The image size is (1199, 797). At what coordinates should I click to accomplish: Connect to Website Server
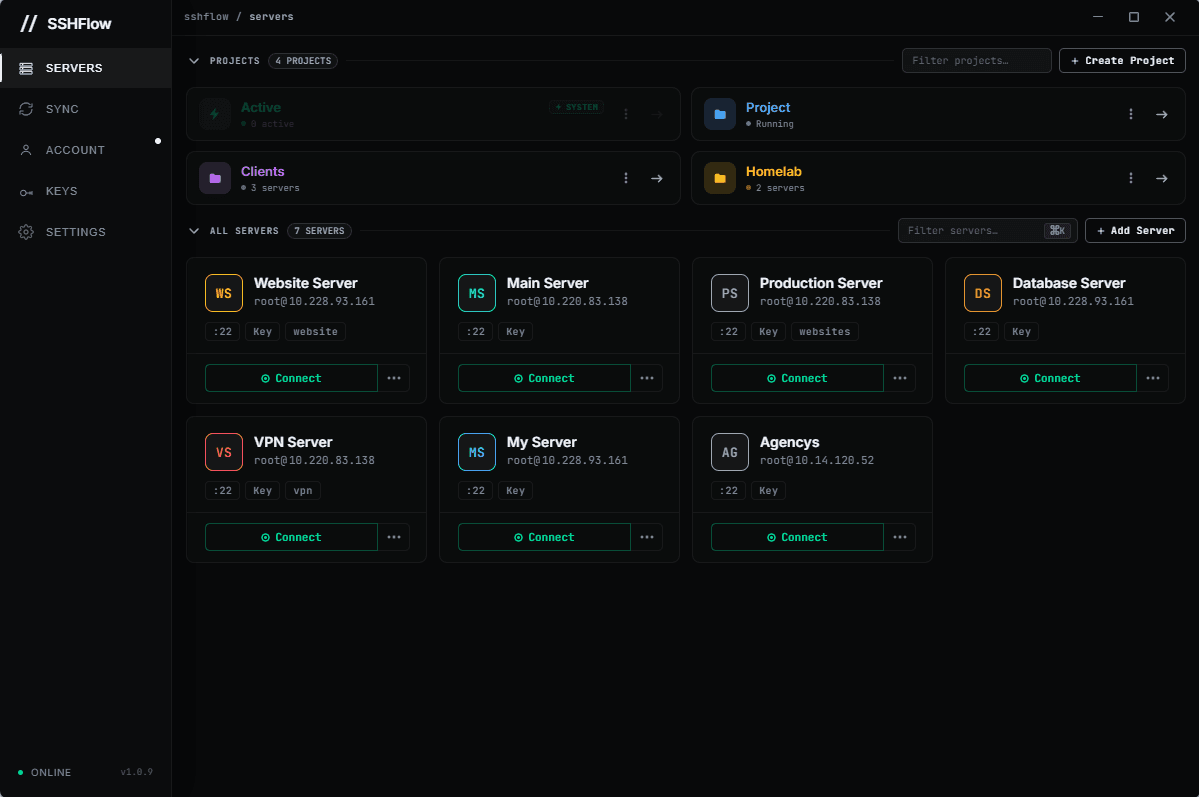[291, 378]
